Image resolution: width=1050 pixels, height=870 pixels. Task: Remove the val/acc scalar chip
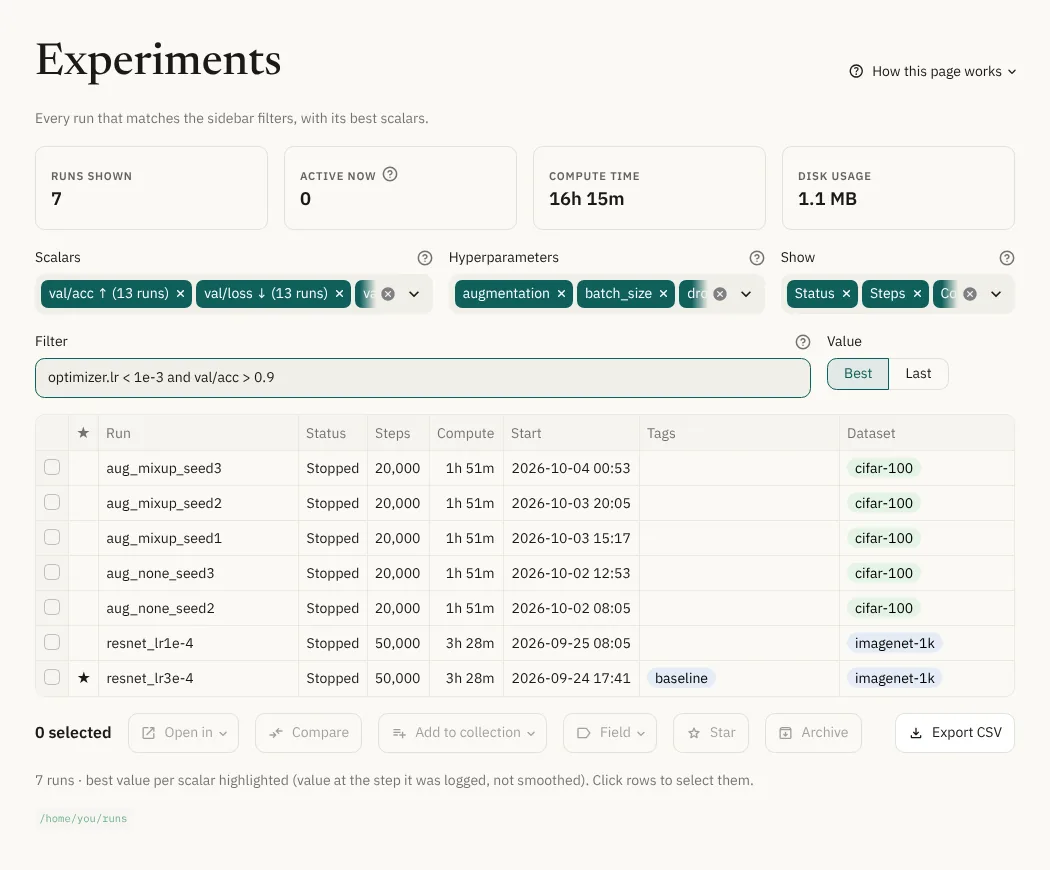tap(180, 294)
